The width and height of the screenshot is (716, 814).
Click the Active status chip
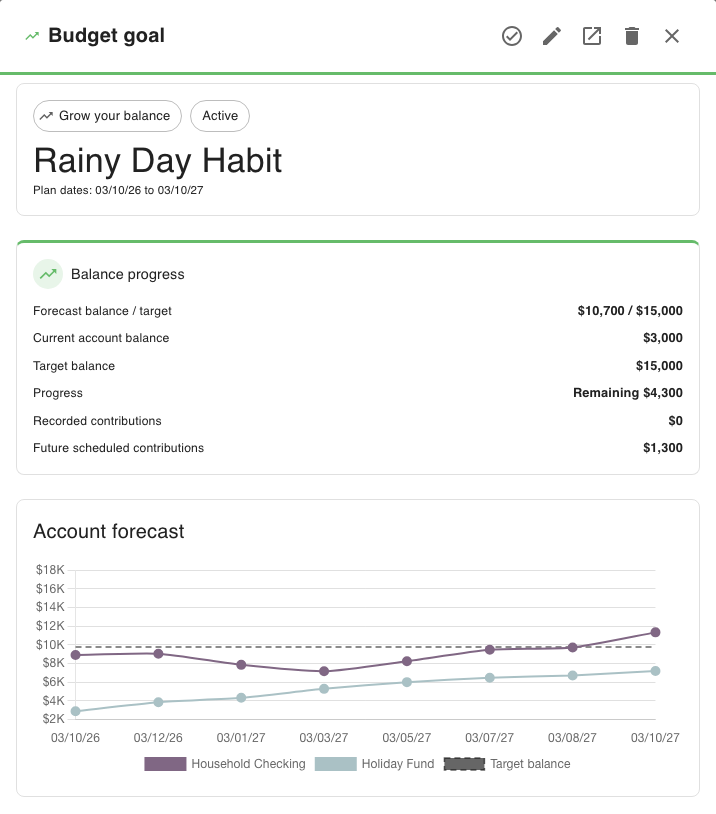pos(220,116)
